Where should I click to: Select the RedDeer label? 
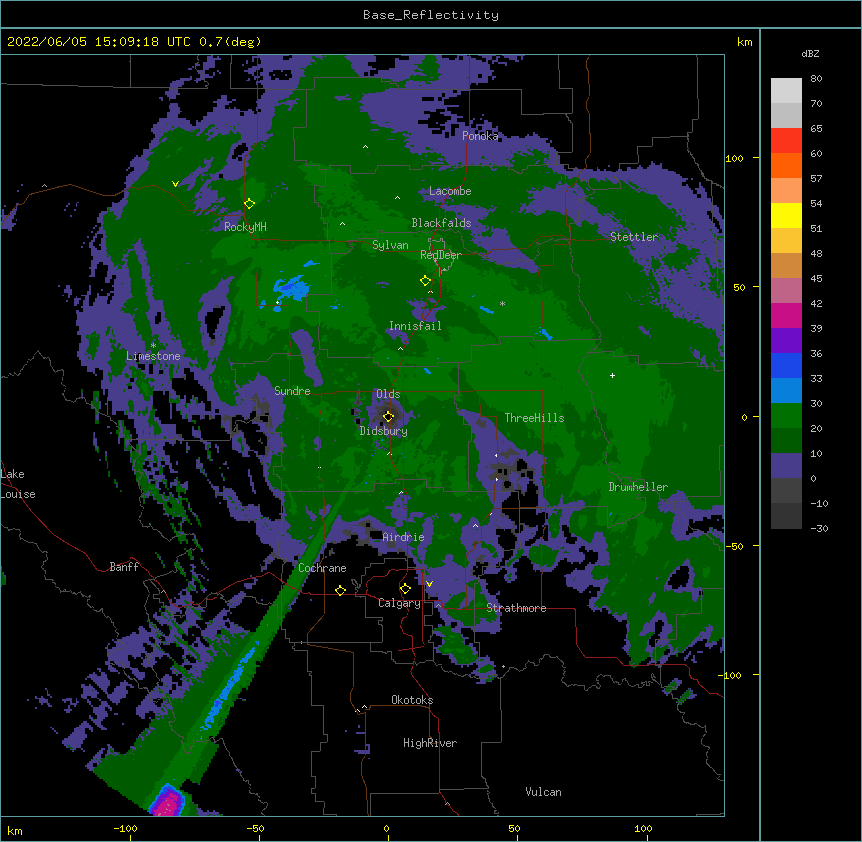[x=441, y=255]
